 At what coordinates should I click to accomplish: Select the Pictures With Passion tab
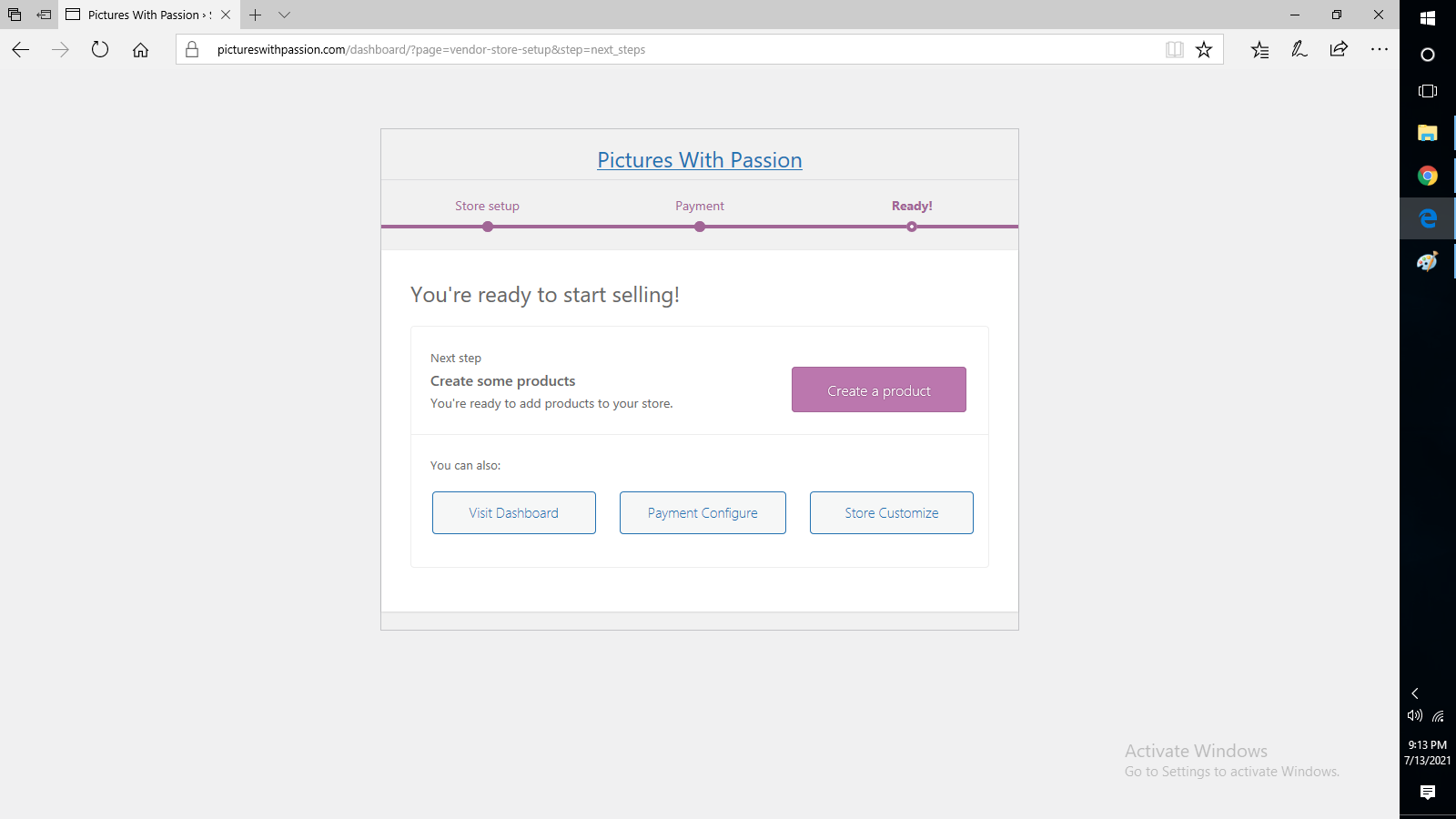pyautogui.click(x=149, y=15)
